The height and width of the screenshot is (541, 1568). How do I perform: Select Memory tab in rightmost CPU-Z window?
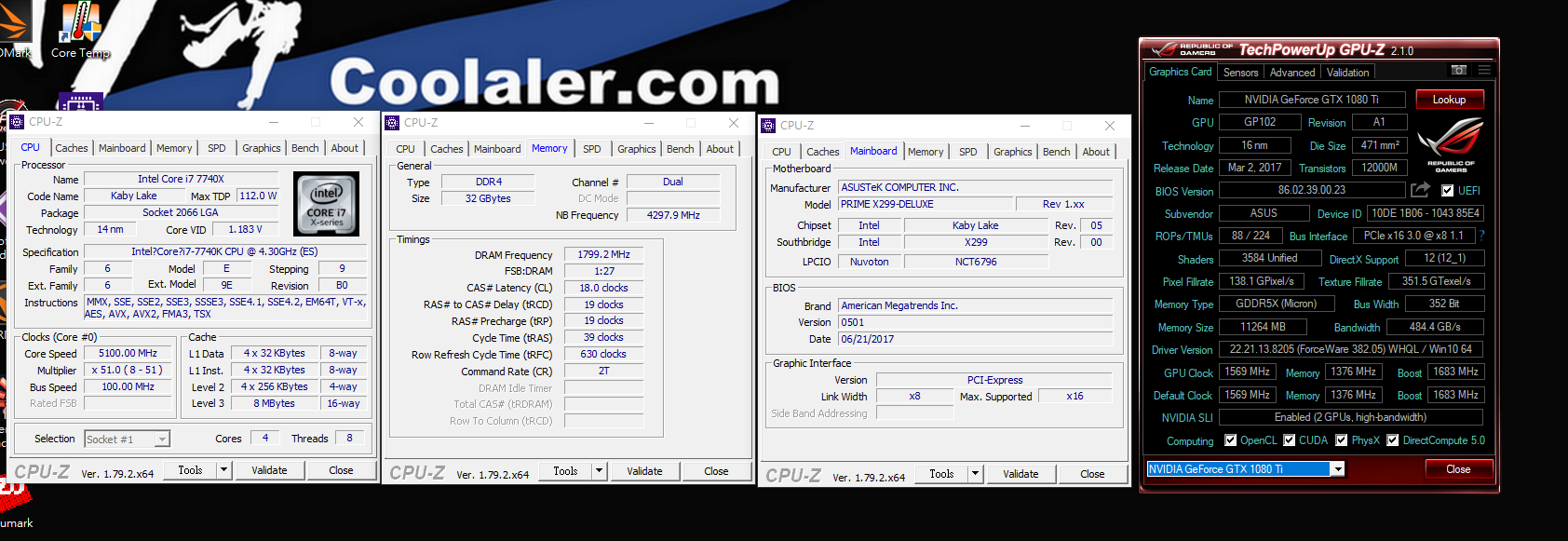click(926, 152)
